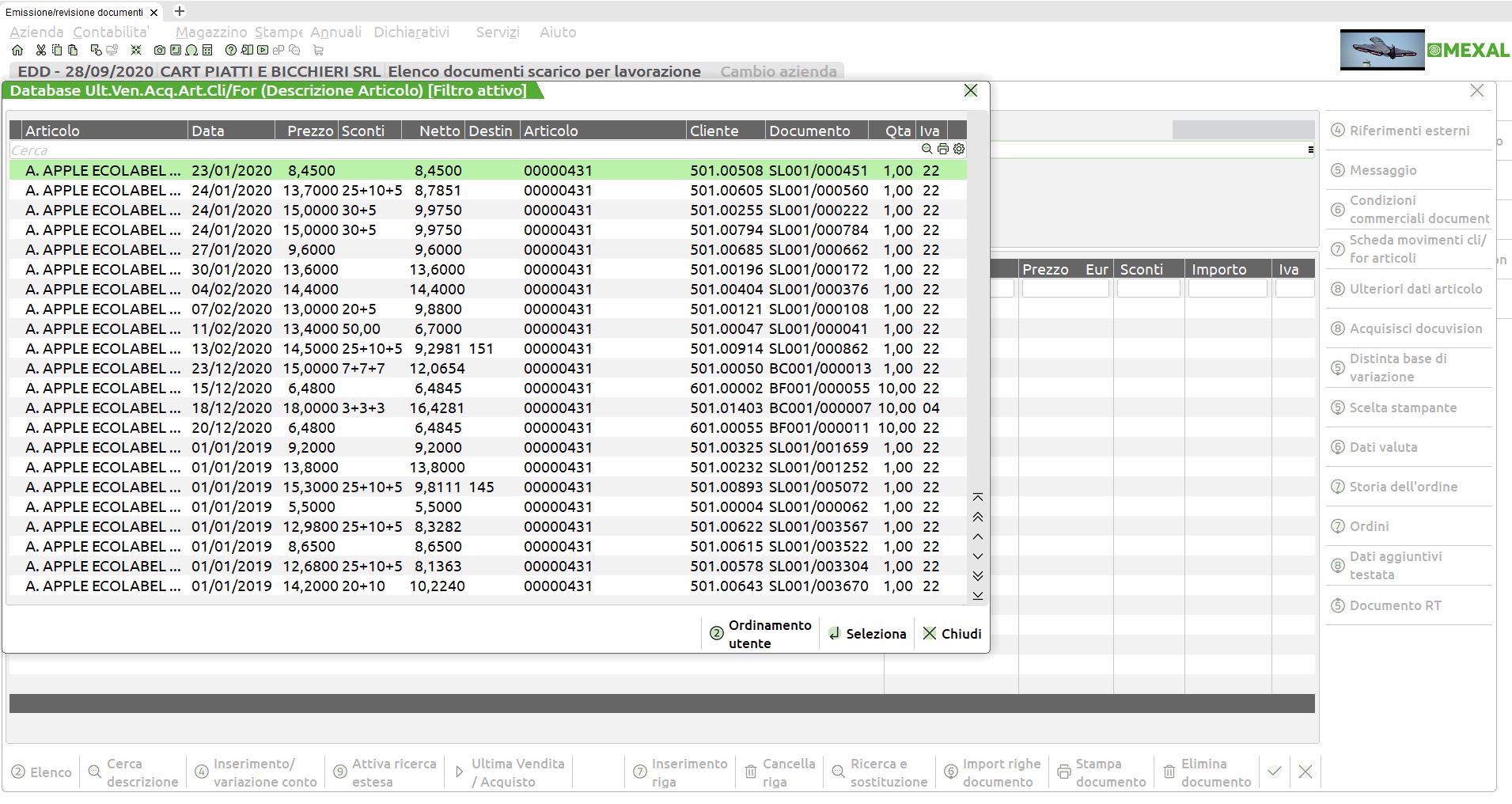
Task: Click the Home icon in the toolbar
Action: click(17, 50)
